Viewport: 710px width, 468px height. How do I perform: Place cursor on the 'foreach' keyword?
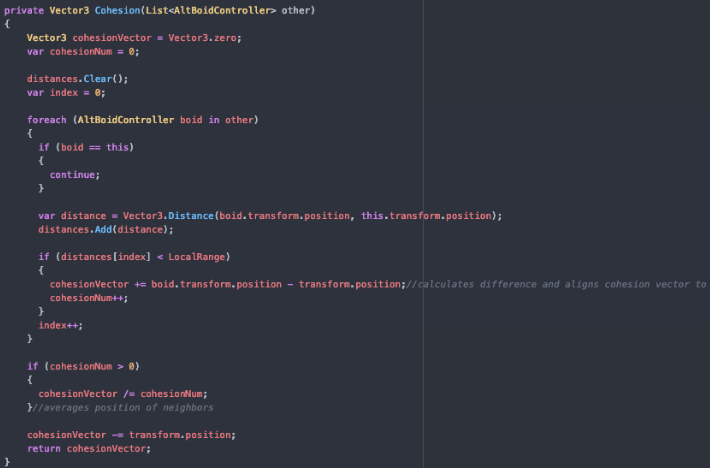coord(47,120)
